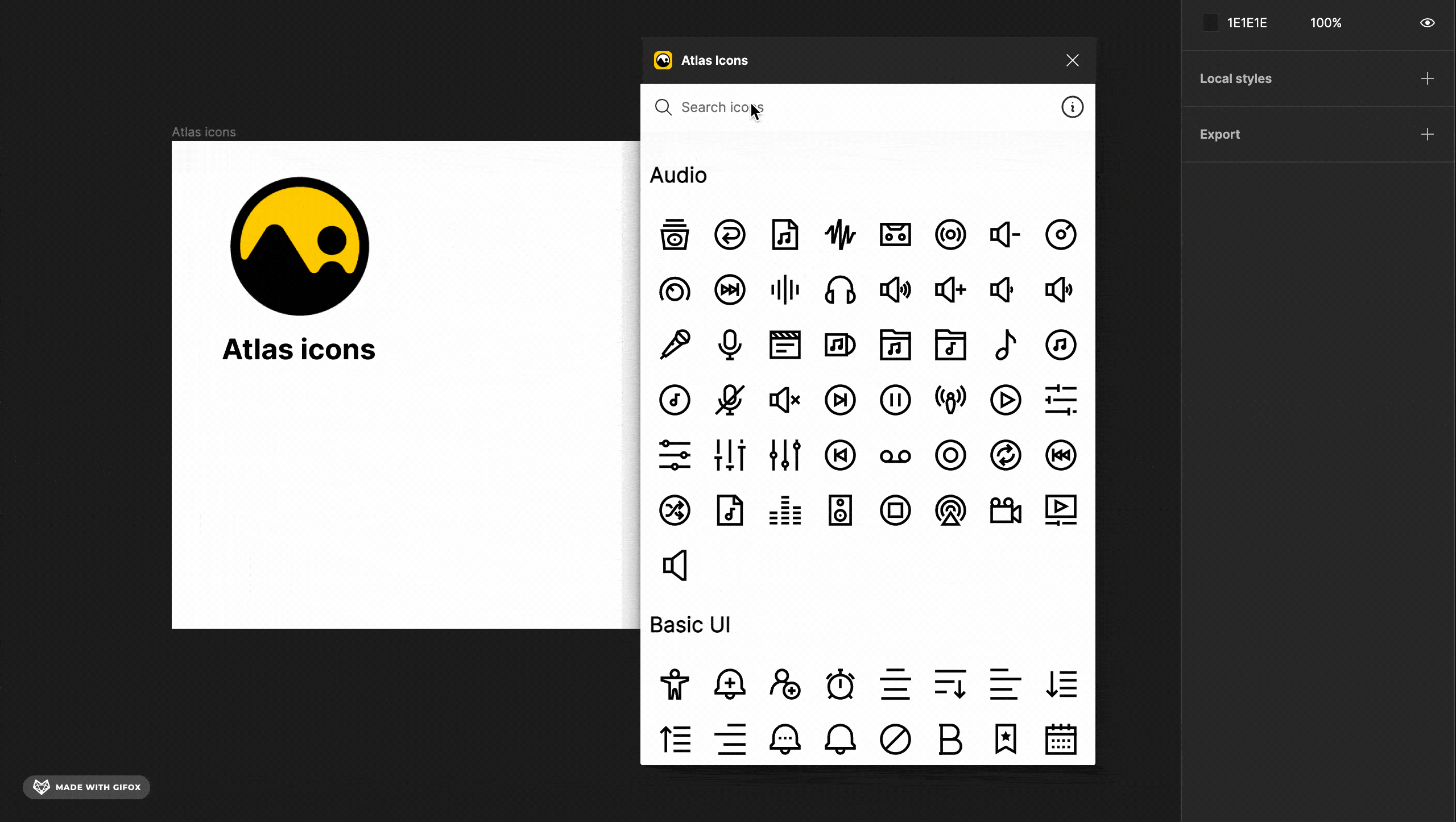The width and height of the screenshot is (1456, 822).
Task: Insert the pause circle icon
Action: 895,400
